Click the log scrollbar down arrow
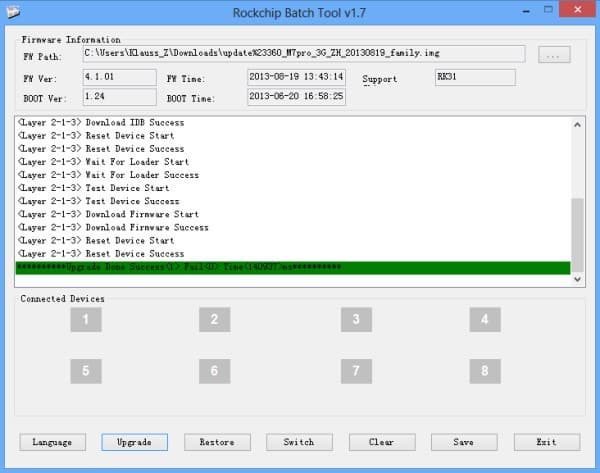The height and width of the screenshot is (473, 600). pyautogui.click(x=577, y=279)
